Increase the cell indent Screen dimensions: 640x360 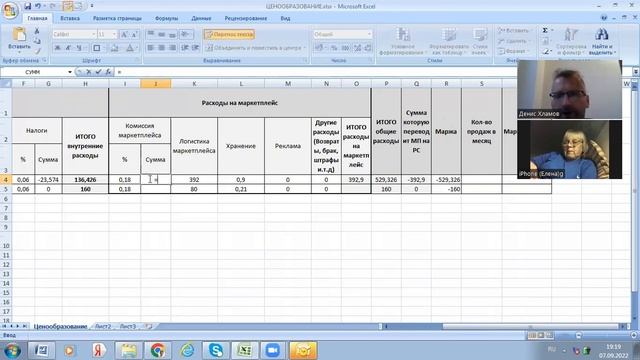pos(196,48)
